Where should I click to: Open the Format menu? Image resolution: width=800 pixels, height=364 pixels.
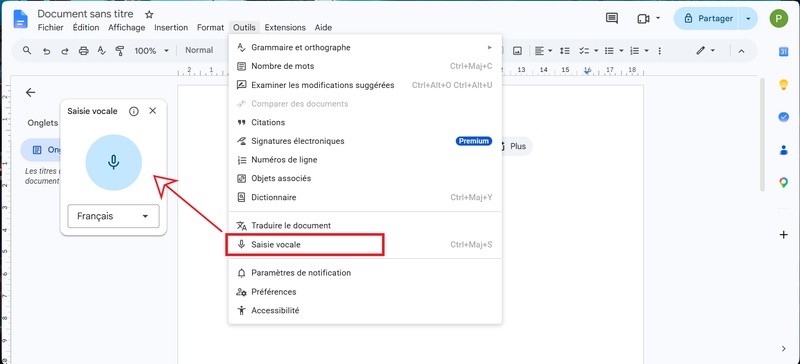[x=211, y=28]
